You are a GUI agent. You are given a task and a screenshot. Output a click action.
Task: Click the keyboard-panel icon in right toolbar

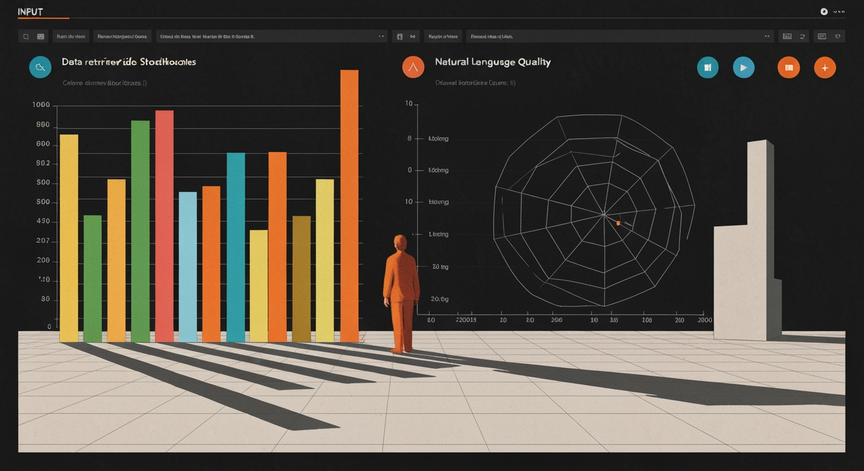coord(787,36)
